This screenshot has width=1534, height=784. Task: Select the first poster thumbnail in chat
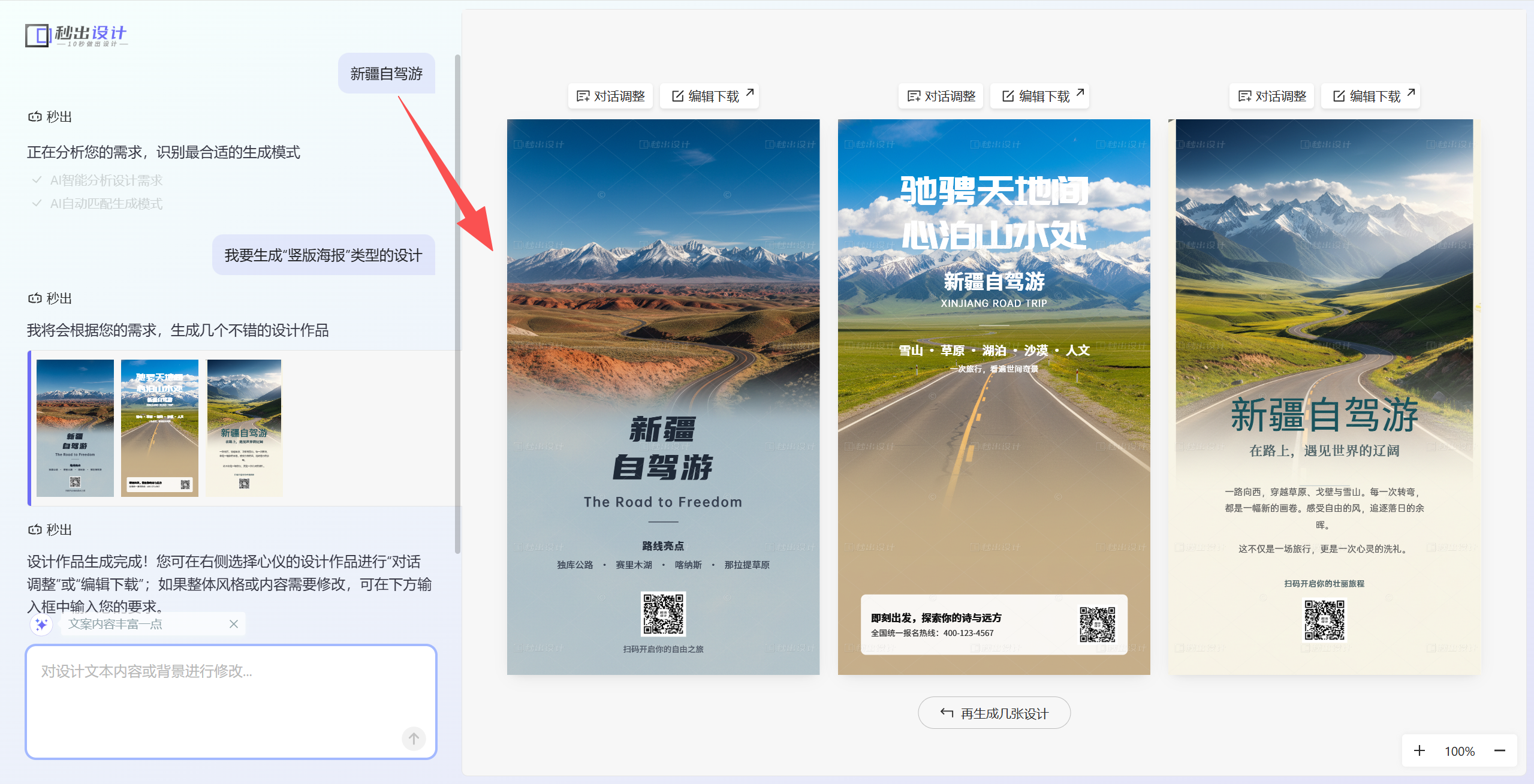pos(75,428)
